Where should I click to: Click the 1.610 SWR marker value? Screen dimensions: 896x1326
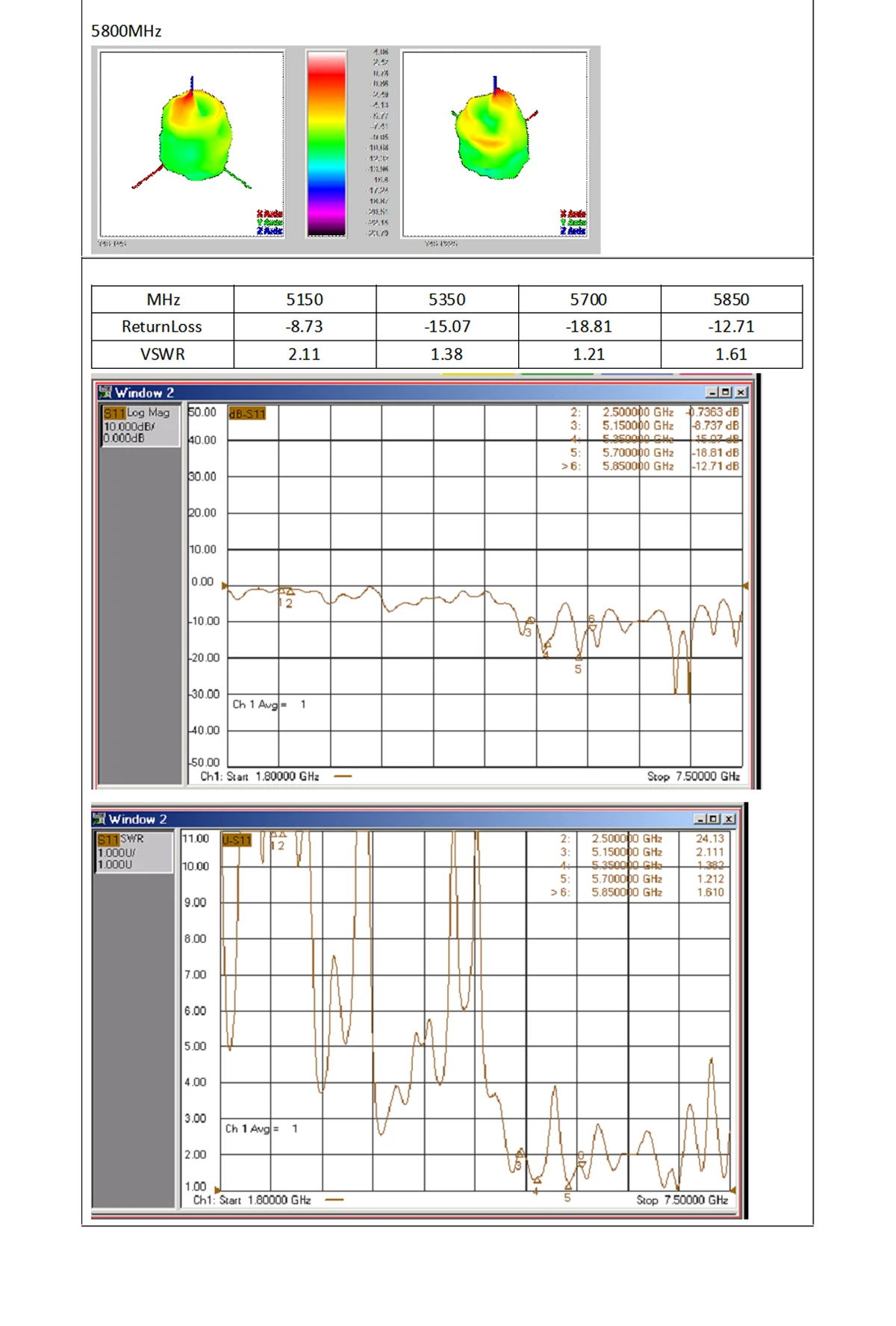(710, 892)
